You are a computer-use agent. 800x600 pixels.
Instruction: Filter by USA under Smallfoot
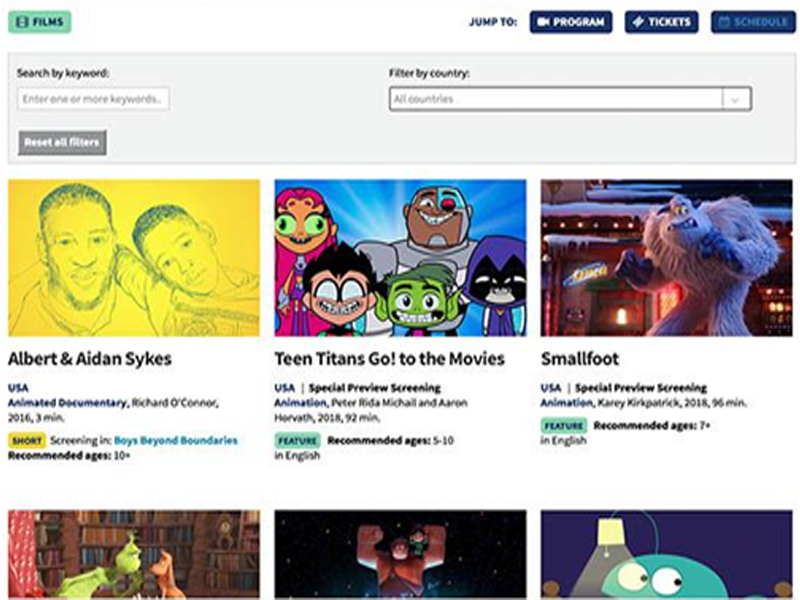[551, 388]
